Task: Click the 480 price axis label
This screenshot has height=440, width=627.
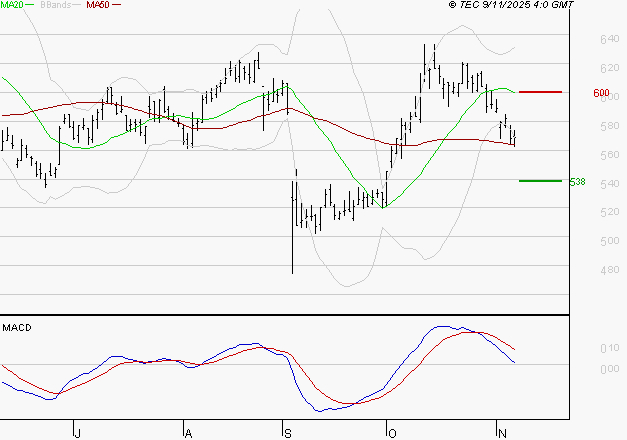Action: pyautogui.click(x=610, y=270)
